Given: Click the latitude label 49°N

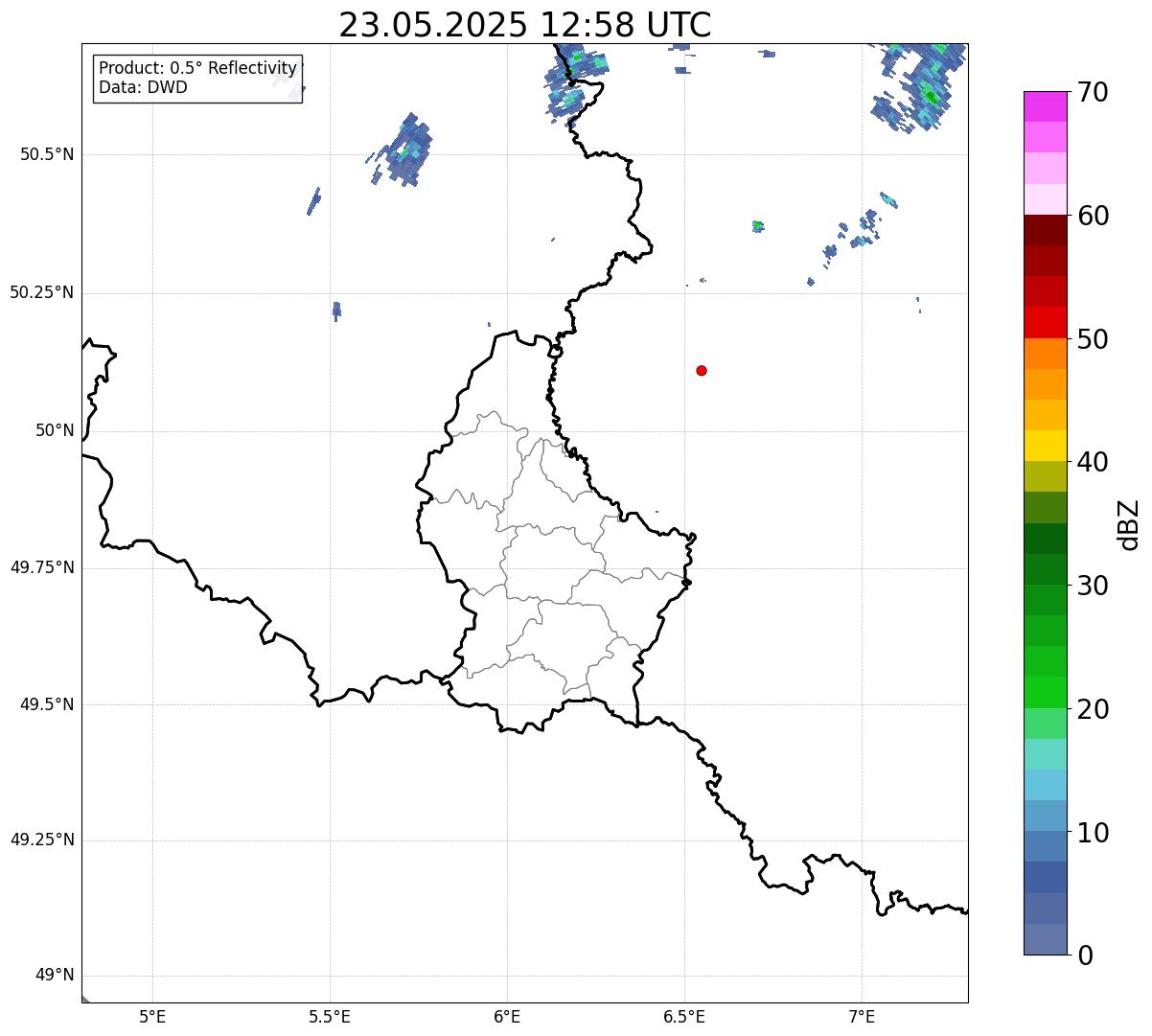Looking at the screenshot, I should (55, 976).
